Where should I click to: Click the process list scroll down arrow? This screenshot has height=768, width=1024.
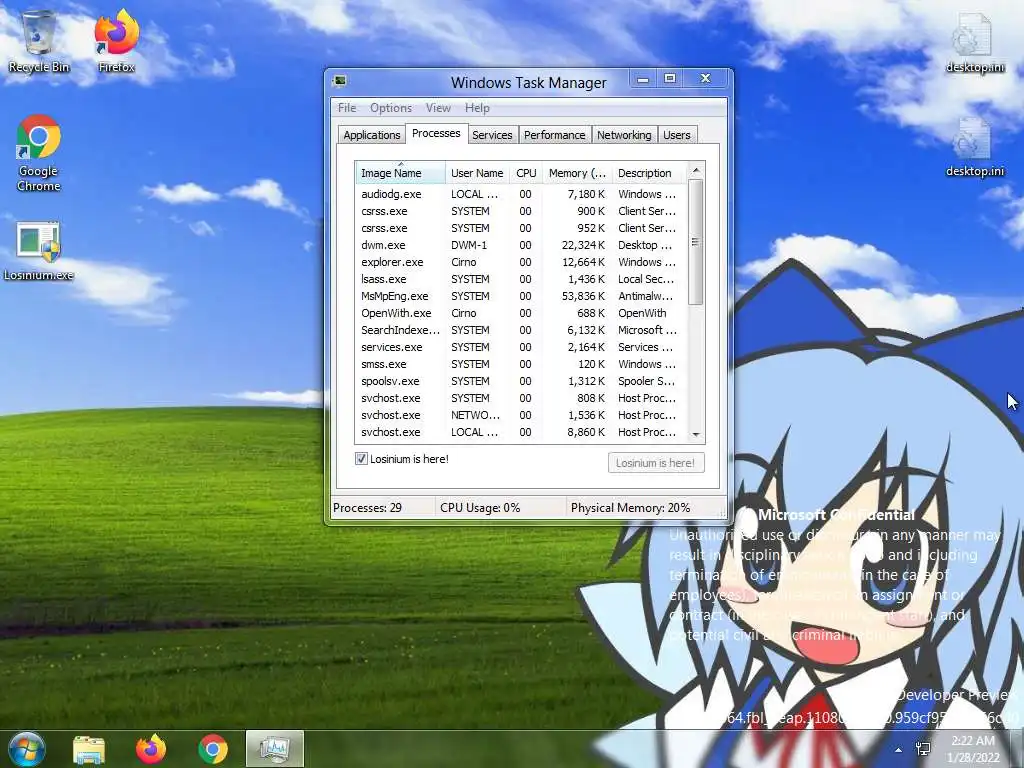696,434
